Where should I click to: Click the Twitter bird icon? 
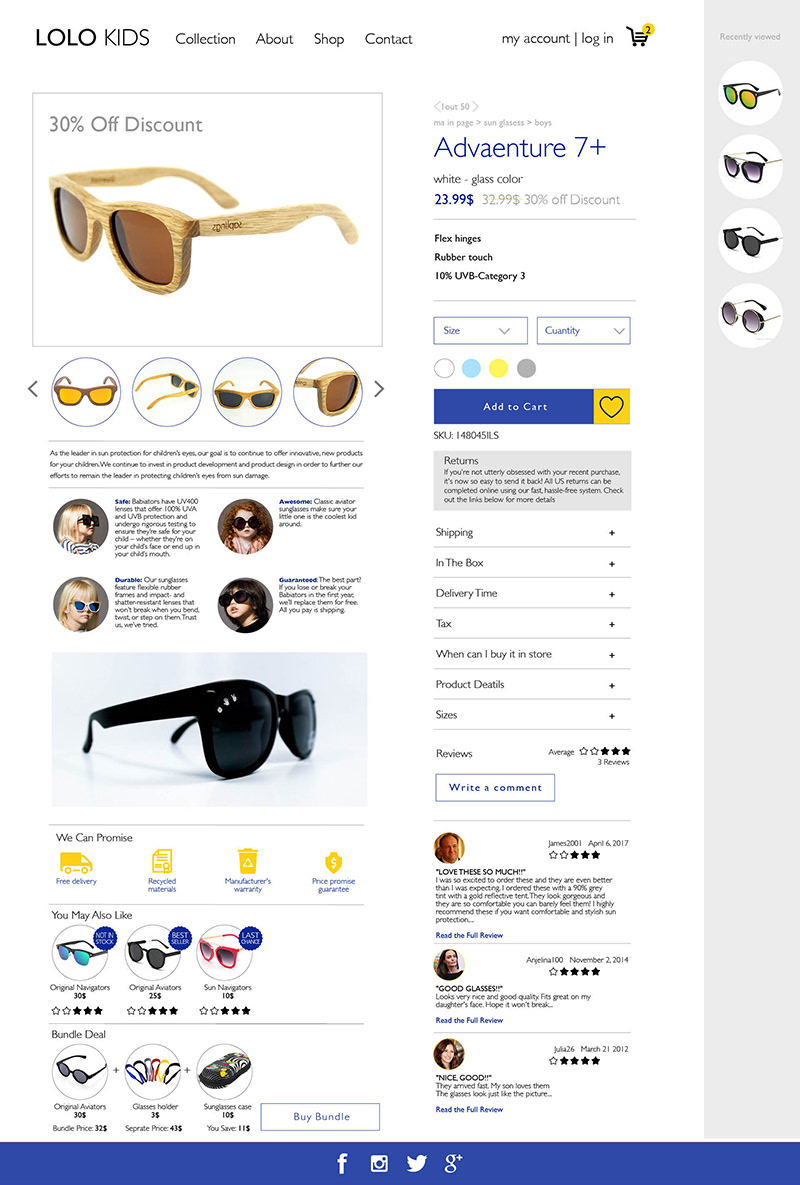tap(416, 1163)
